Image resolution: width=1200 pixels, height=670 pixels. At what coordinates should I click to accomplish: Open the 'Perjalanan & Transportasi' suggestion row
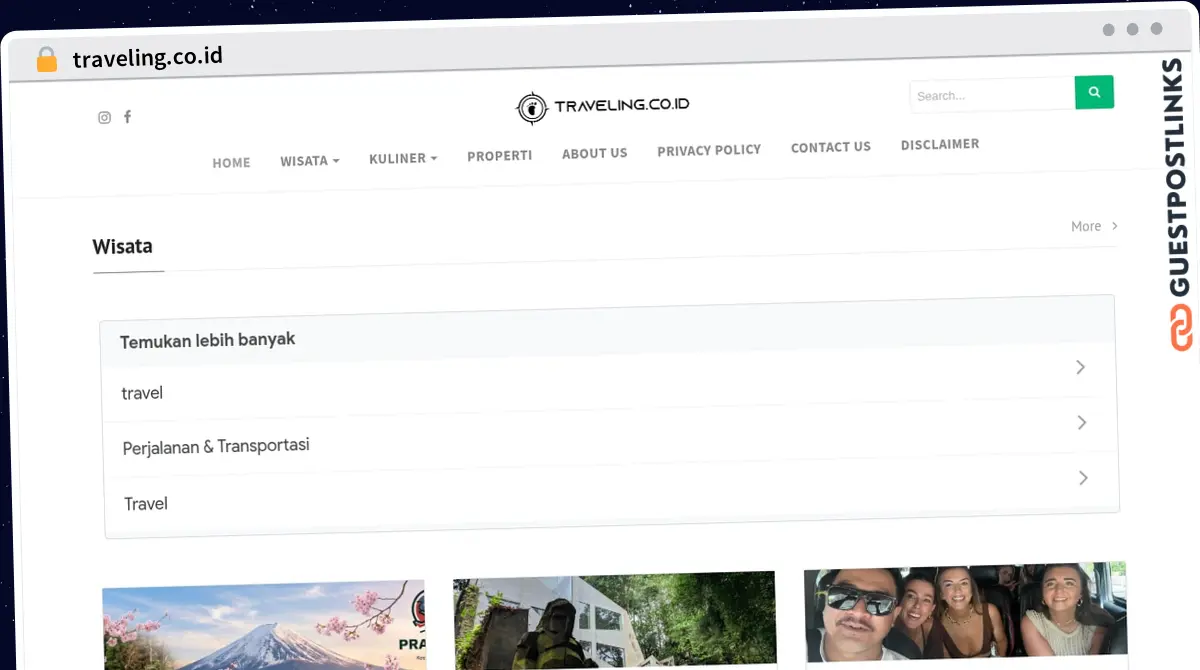click(x=610, y=435)
